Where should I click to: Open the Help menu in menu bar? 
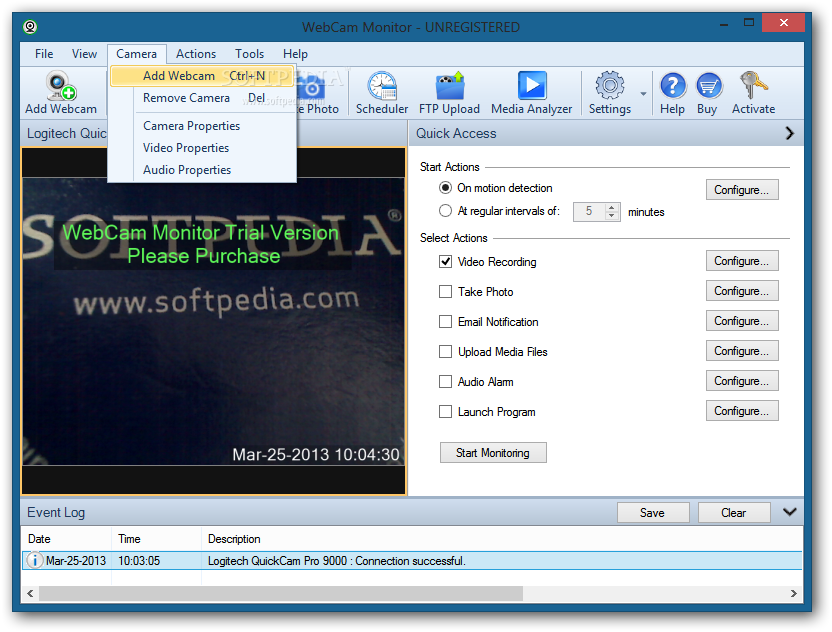pos(295,54)
